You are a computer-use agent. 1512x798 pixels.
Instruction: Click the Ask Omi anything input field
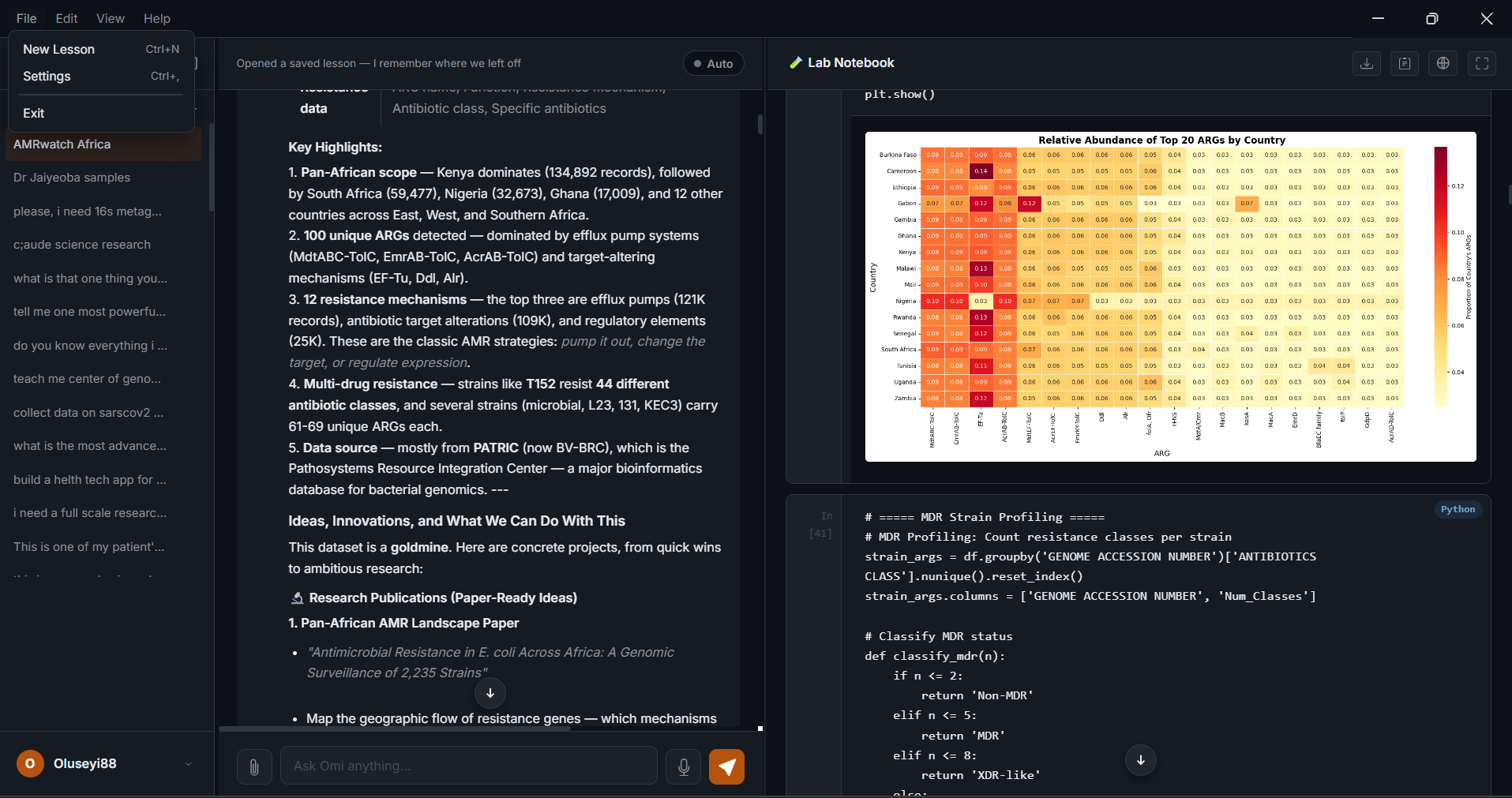click(469, 766)
